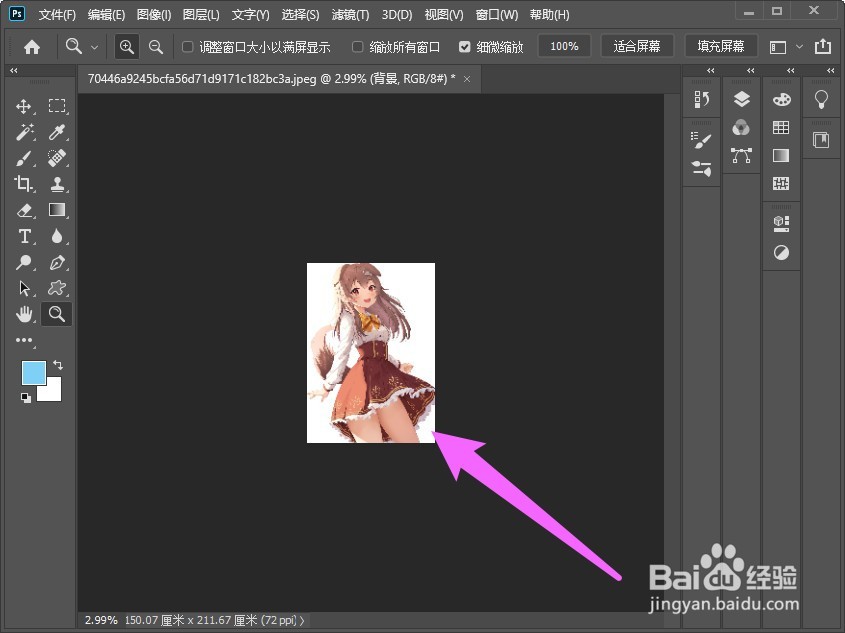Image resolution: width=845 pixels, height=633 pixels.
Task: Open workspace switcher dropdown arrow
Action: pos(800,47)
